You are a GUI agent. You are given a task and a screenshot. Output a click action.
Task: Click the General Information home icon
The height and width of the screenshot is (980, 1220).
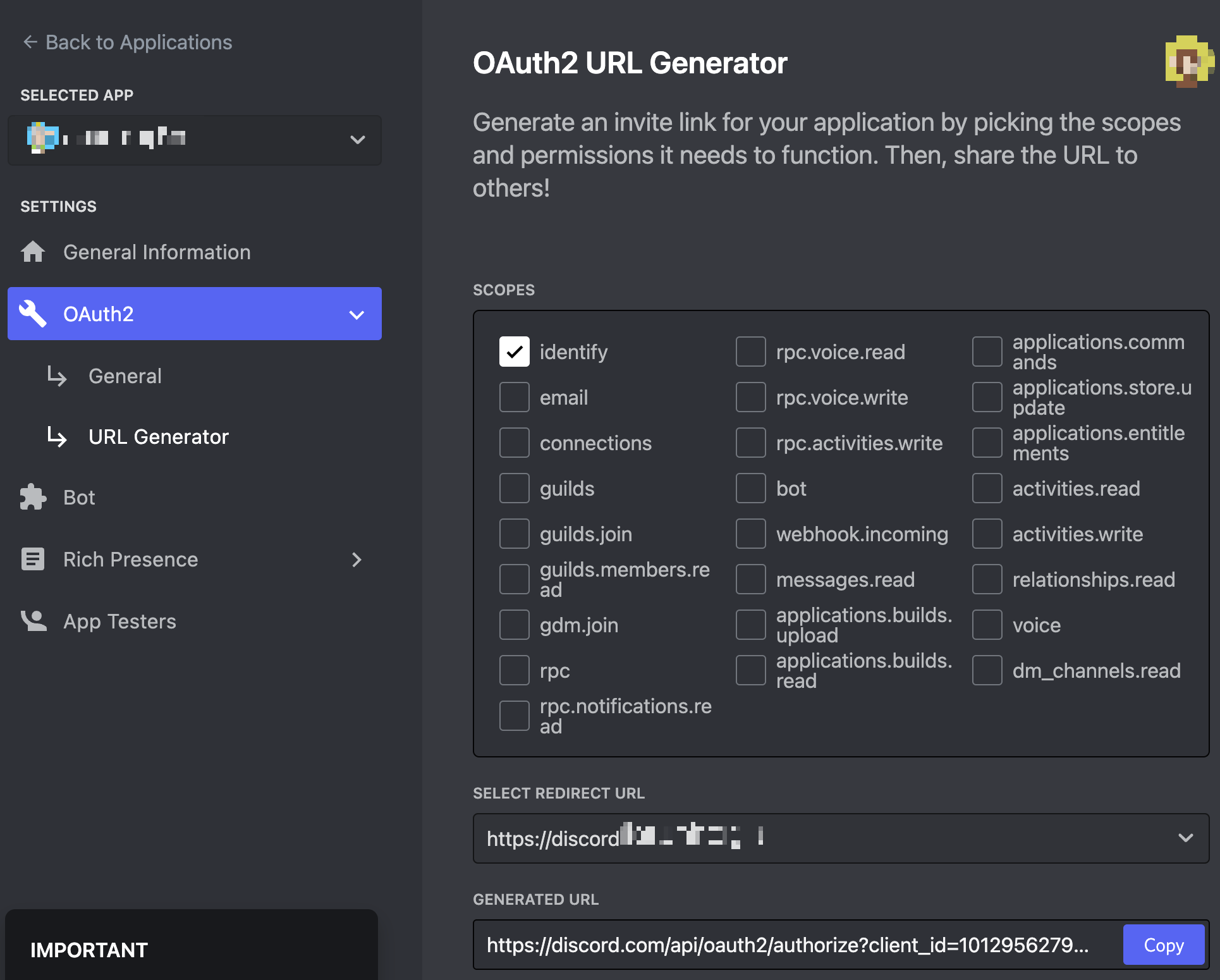click(33, 252)
